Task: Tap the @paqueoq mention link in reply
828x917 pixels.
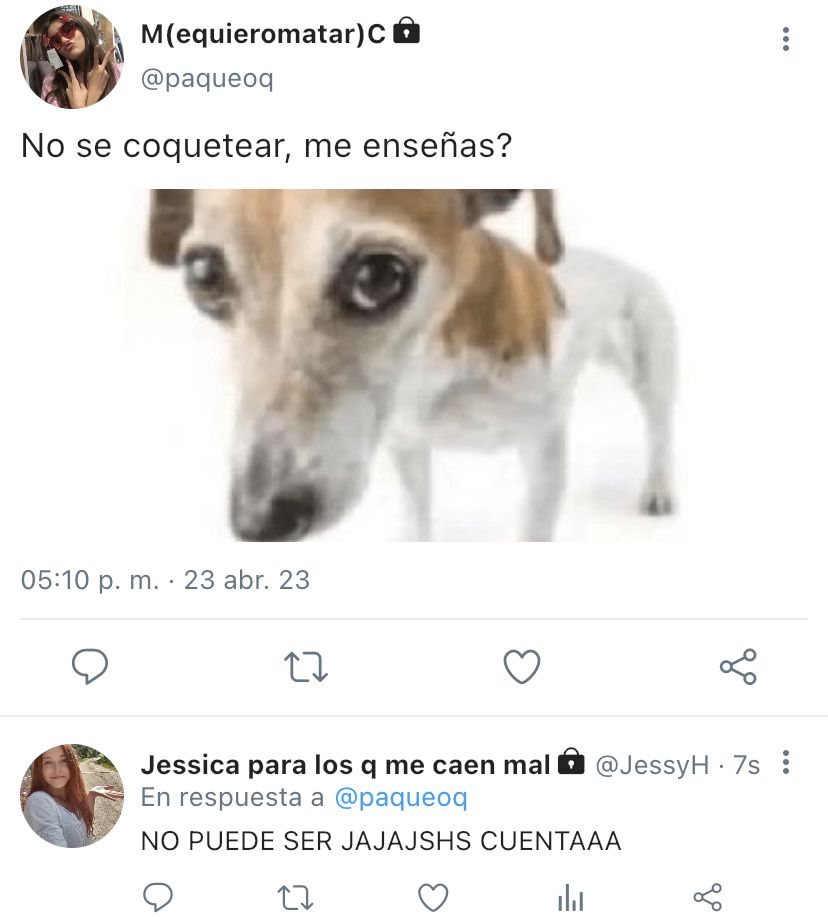Action: (x=401, y=798)
